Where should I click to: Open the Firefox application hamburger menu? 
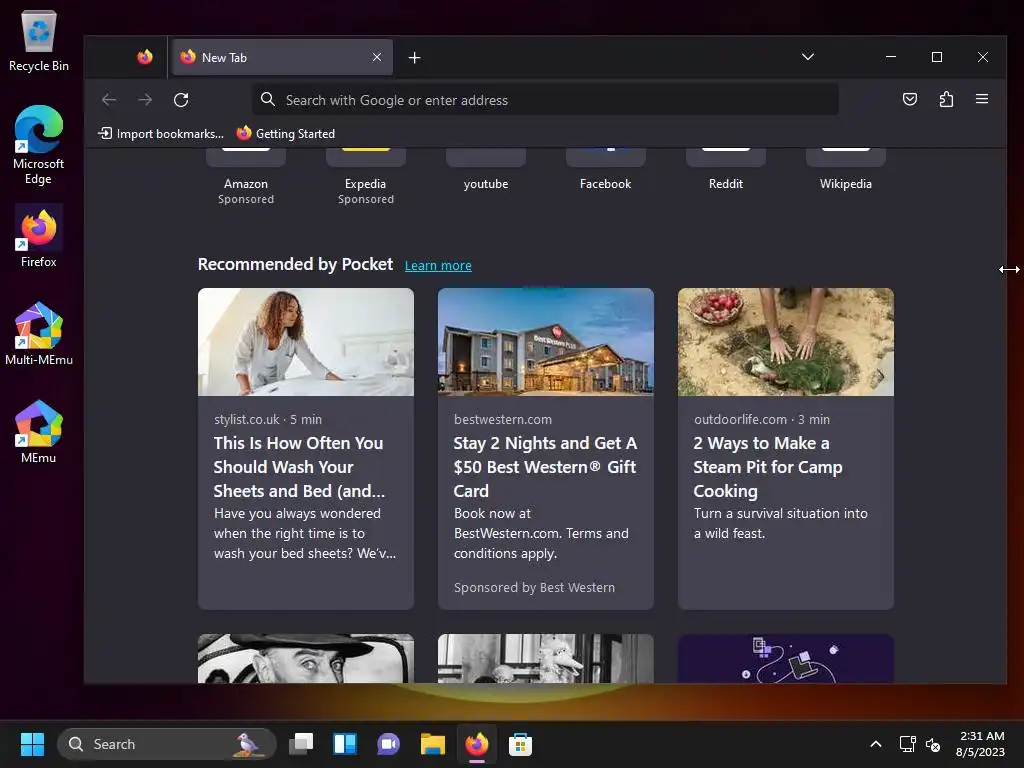tap(982, 99)
